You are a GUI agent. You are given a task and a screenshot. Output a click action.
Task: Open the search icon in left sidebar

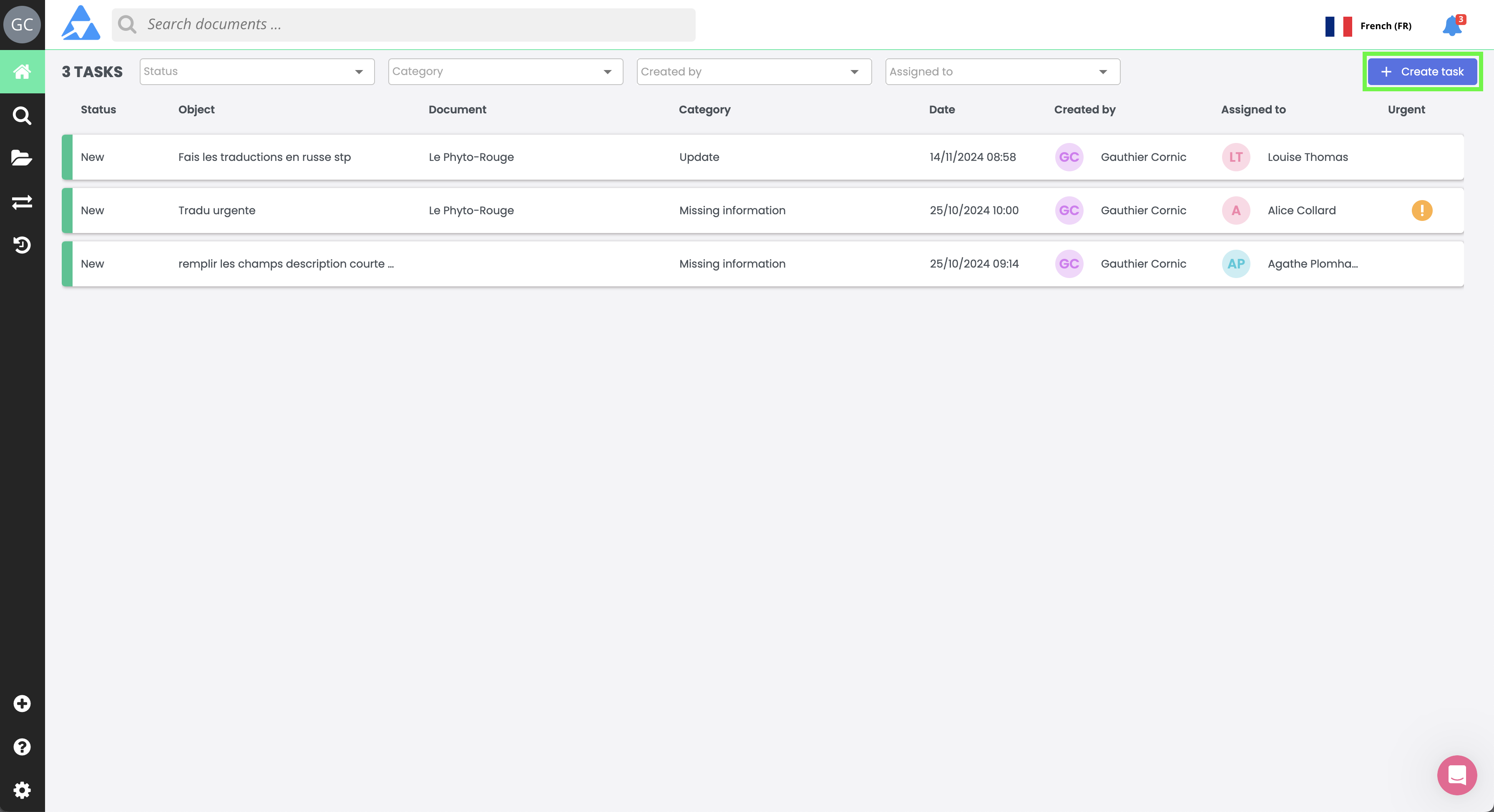pyautogui.click(x=22, y=116)
